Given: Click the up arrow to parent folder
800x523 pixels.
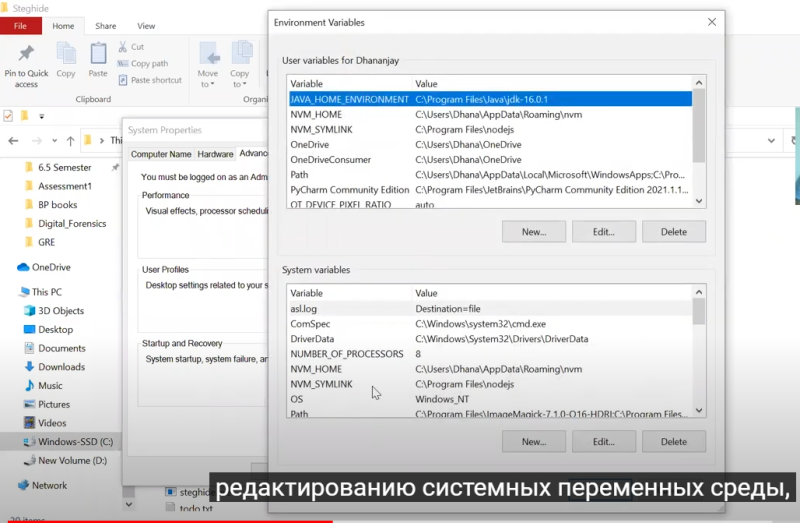Looking at the screenshot, I should point(70,140).
